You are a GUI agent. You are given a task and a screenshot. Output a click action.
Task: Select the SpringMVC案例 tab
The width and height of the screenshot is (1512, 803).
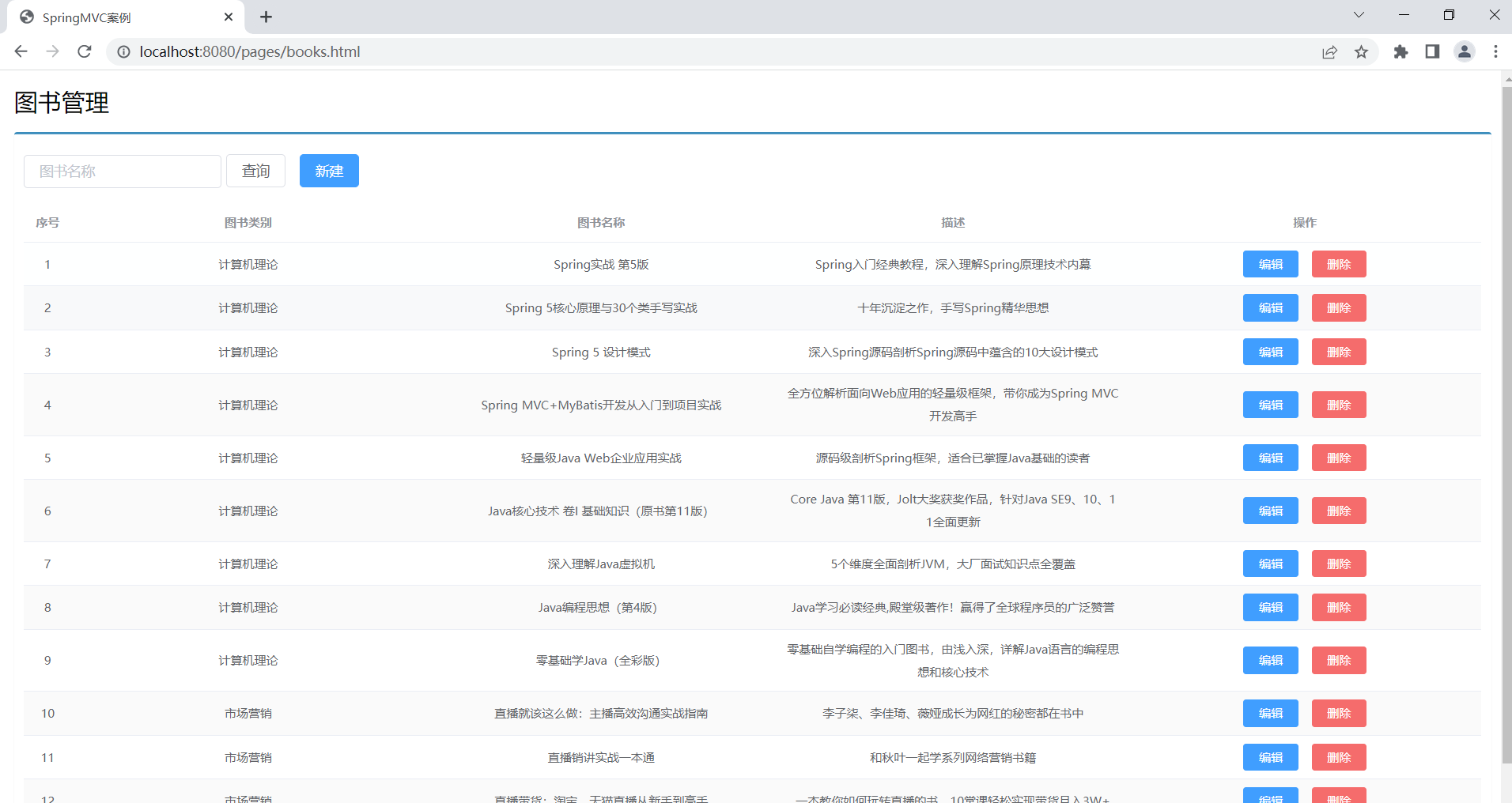click(119, 17)
